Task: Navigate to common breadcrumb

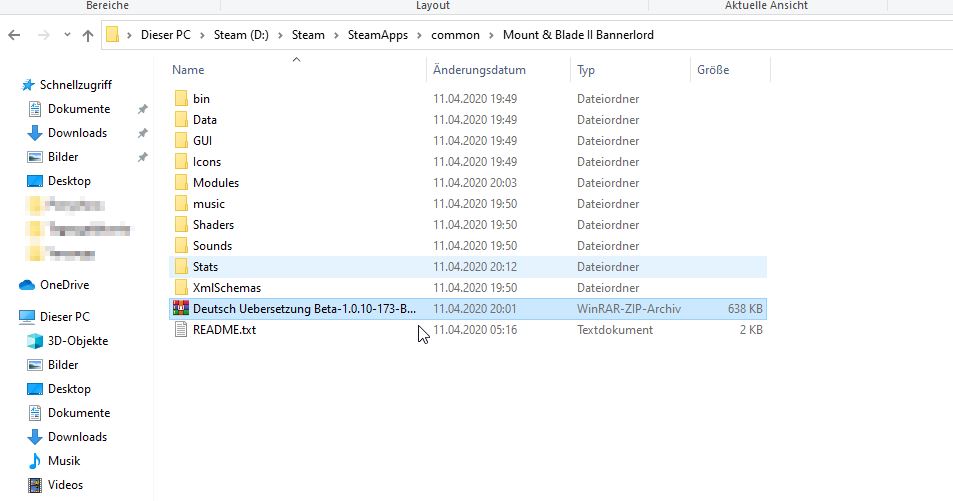Action: click(455, 35)
